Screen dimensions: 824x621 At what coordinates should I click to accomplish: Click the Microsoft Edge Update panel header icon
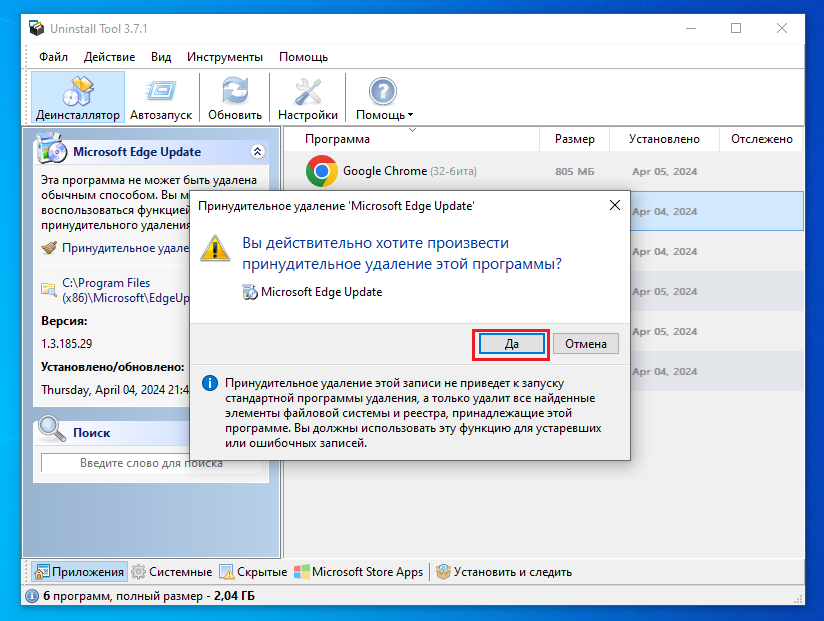pos(52,149)
